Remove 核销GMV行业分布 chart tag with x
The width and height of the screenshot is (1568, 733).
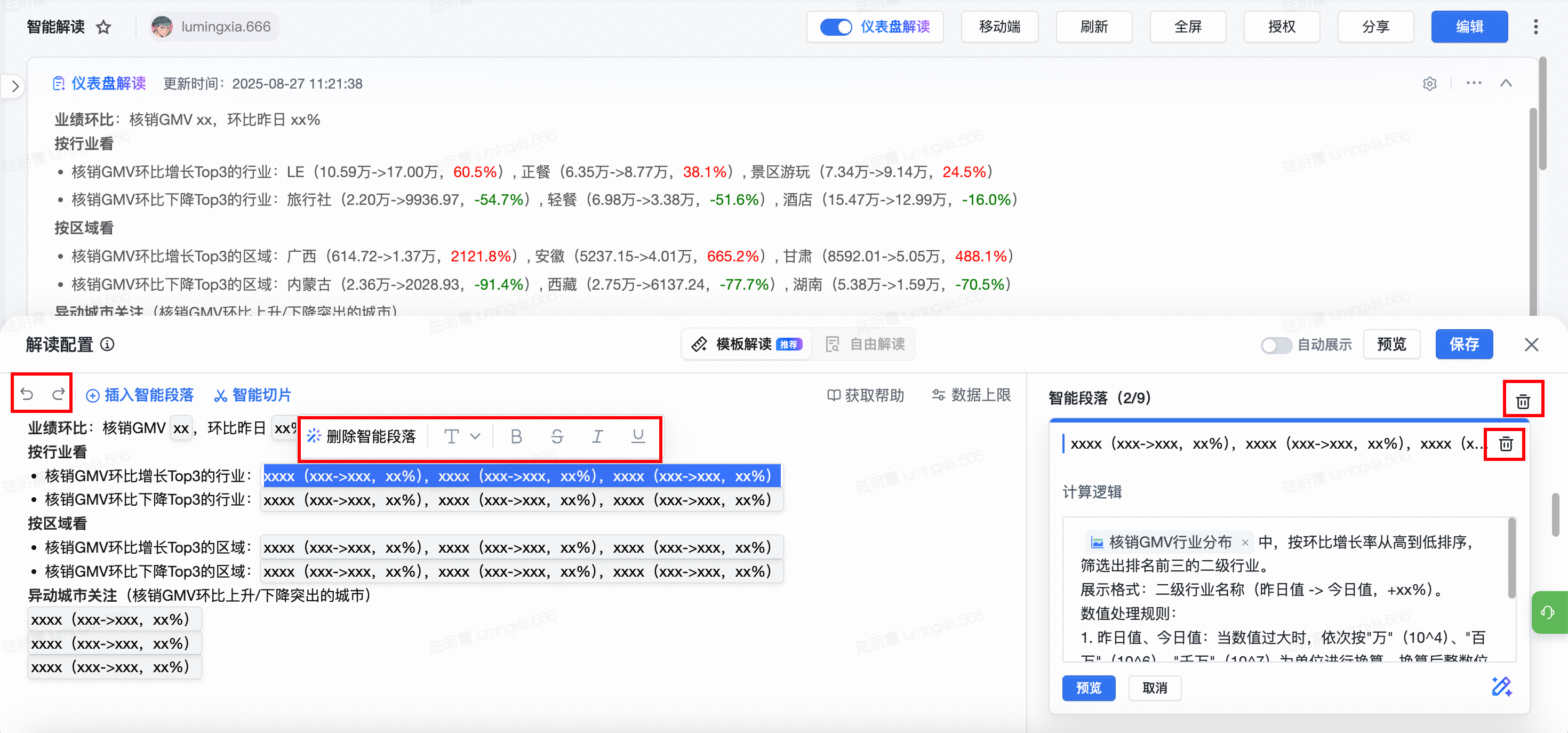pyautogui.click(x=1245, y=542)
